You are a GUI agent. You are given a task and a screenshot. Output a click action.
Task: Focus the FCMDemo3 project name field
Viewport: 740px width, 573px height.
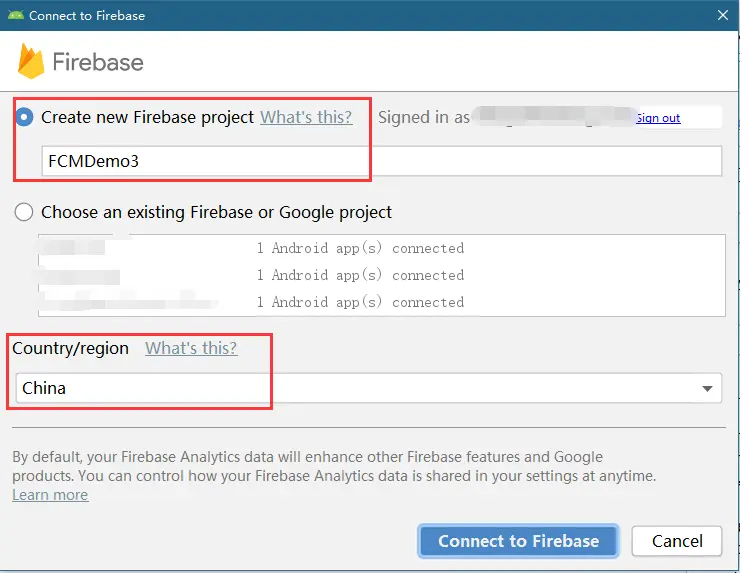point(380,161)
